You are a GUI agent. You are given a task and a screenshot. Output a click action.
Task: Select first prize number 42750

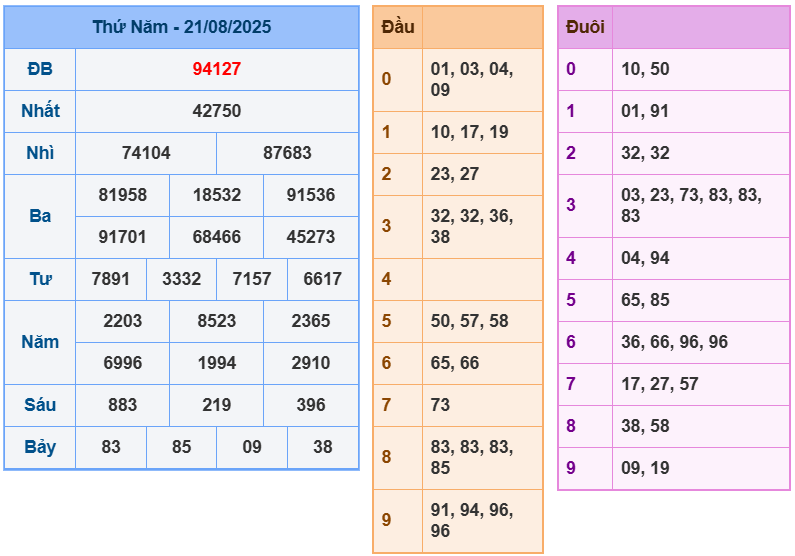point(217,111)
